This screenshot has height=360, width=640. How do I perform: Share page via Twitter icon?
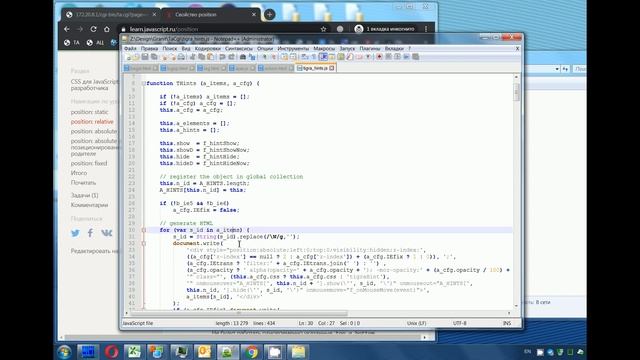pyautogui.click(x=76, y=233)
